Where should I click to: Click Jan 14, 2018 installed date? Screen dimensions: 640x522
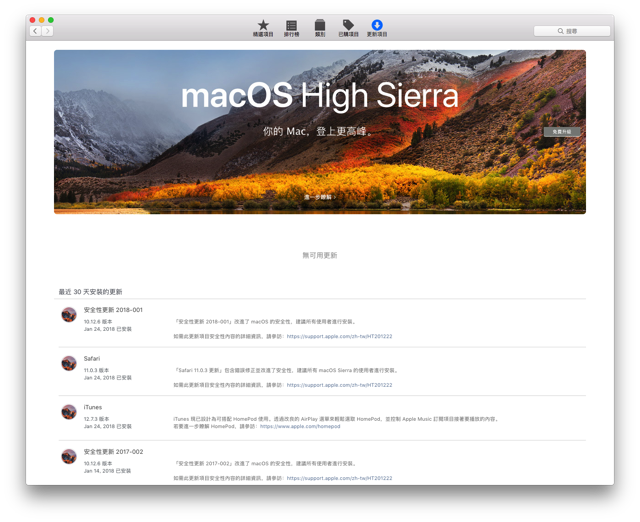click(107, 471)
